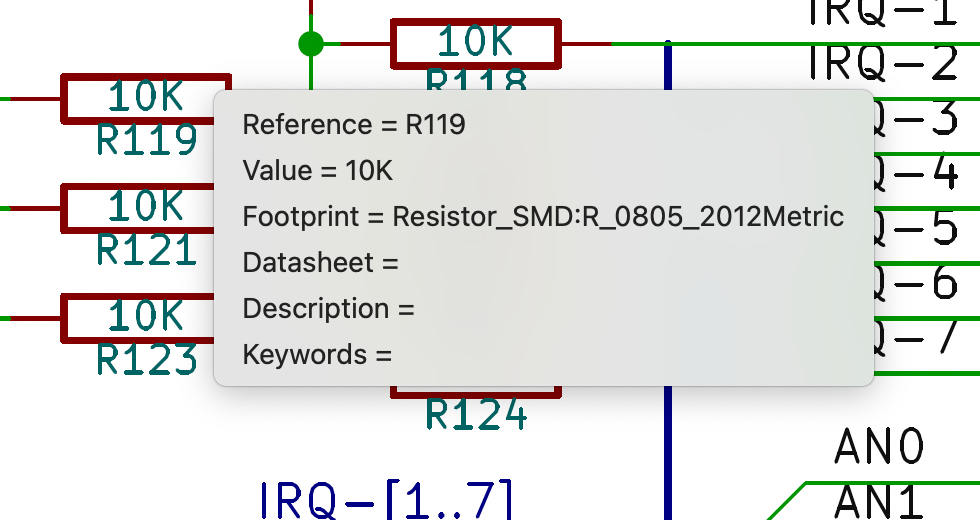Viewport: 980px width, 520px height.
Task: Click the R124 reference designator text
Action: [x=476, y=413]
